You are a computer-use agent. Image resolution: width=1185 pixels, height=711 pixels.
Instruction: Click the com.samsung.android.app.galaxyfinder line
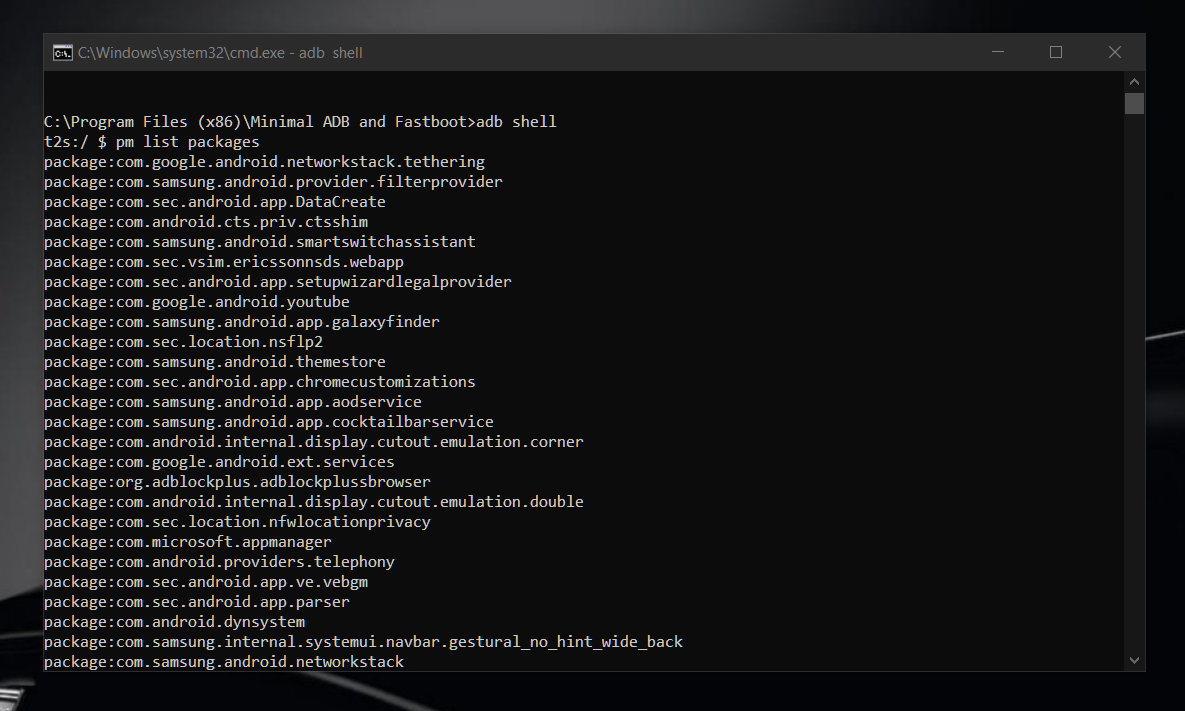click(242, 322)
